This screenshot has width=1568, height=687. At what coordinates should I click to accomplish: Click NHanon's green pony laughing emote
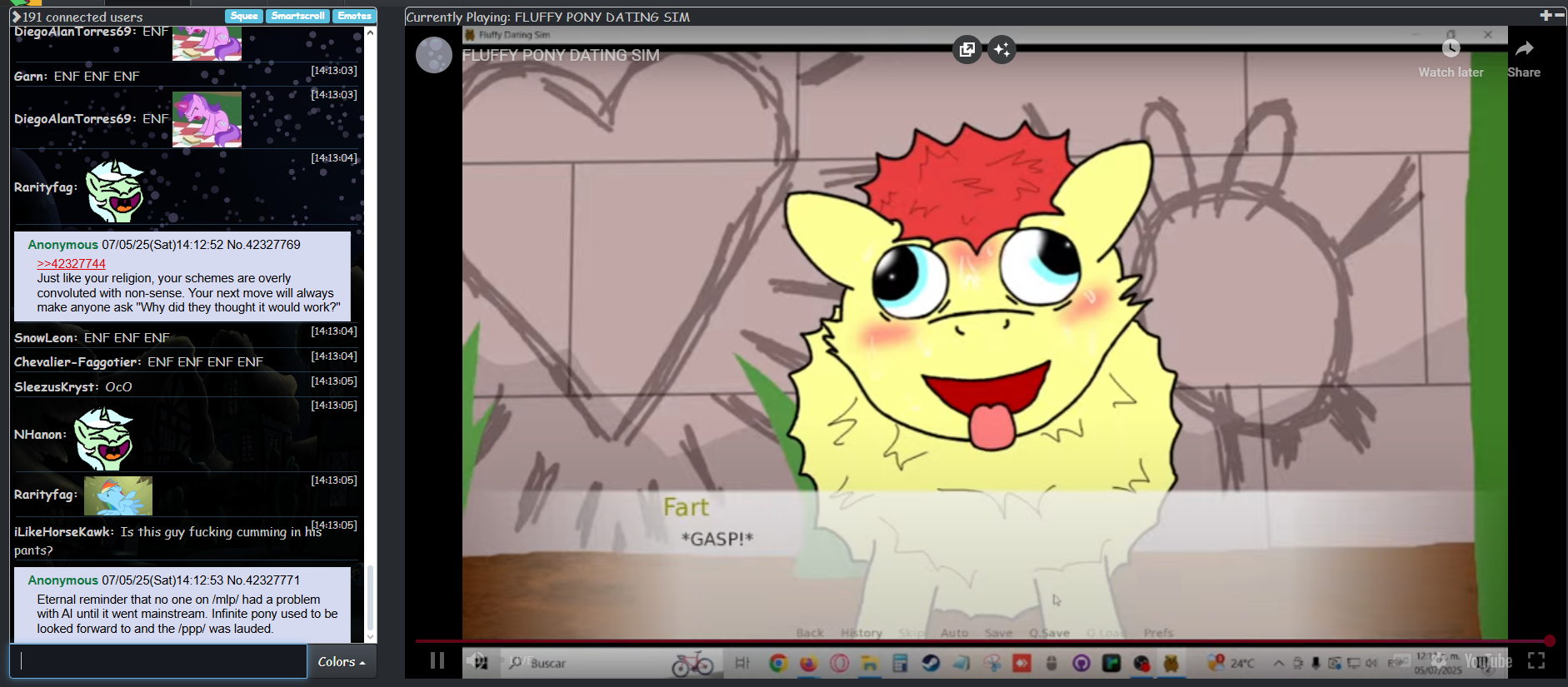[x=104, y=438]
